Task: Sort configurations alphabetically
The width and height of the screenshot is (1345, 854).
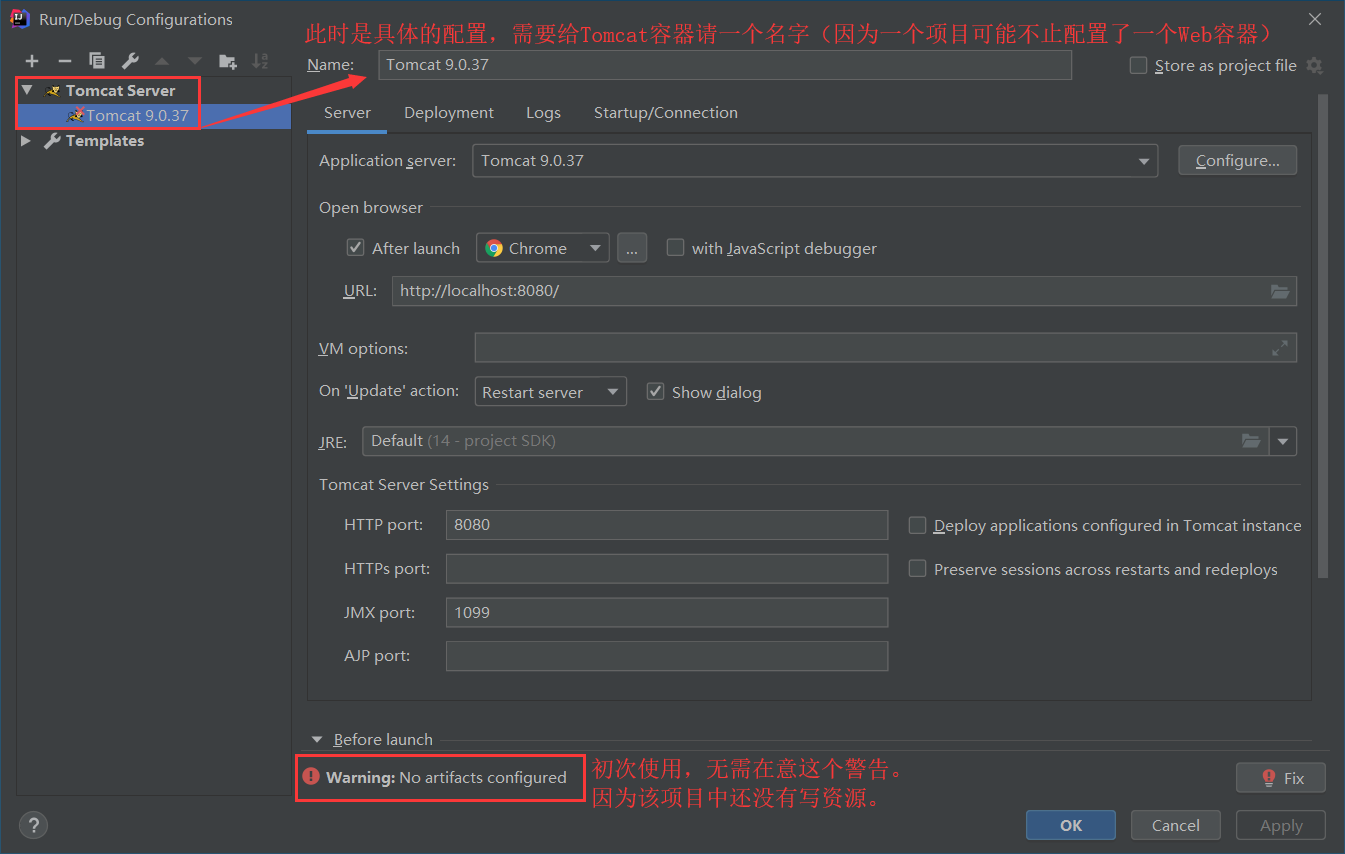Action: click(260, 61)
